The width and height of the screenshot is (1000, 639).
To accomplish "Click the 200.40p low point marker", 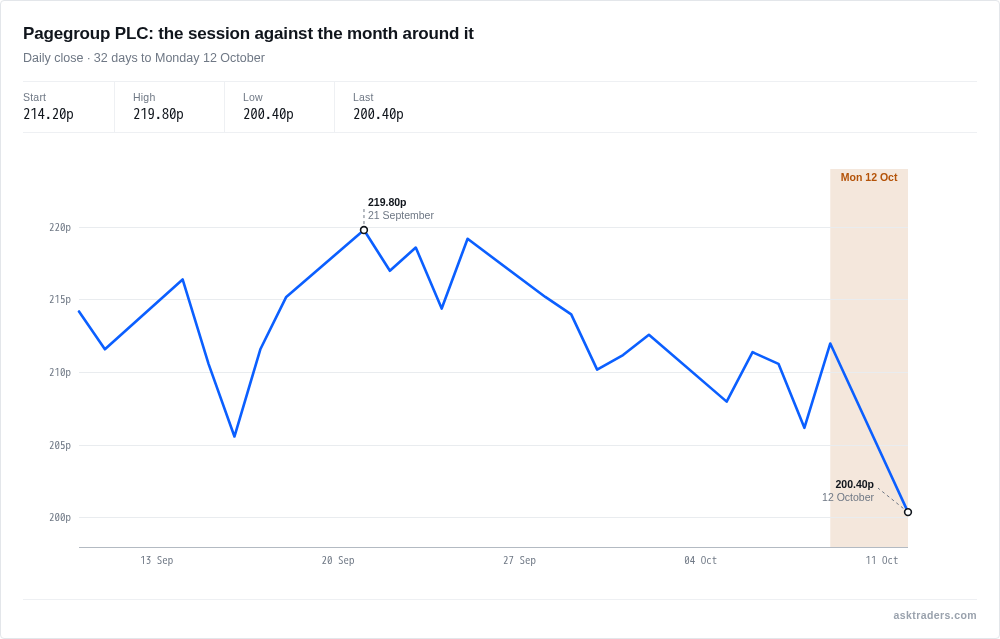I will (908, 512).
